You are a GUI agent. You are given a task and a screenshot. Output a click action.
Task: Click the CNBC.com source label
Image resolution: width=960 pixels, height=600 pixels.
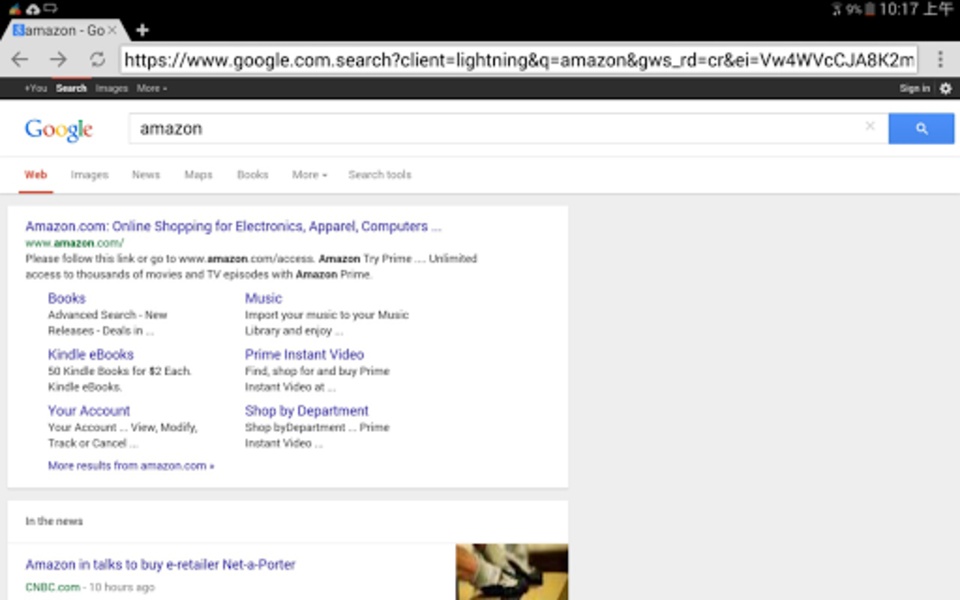[53, 587]
